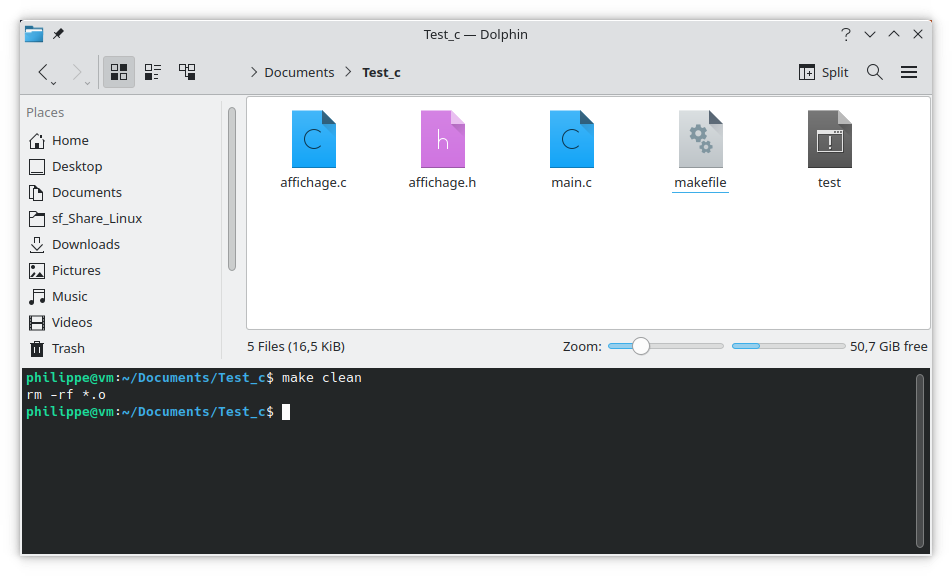The height and width of the screenshot is (576, 952).
Task: Switch to Details tree view mode
Action: 187,72
